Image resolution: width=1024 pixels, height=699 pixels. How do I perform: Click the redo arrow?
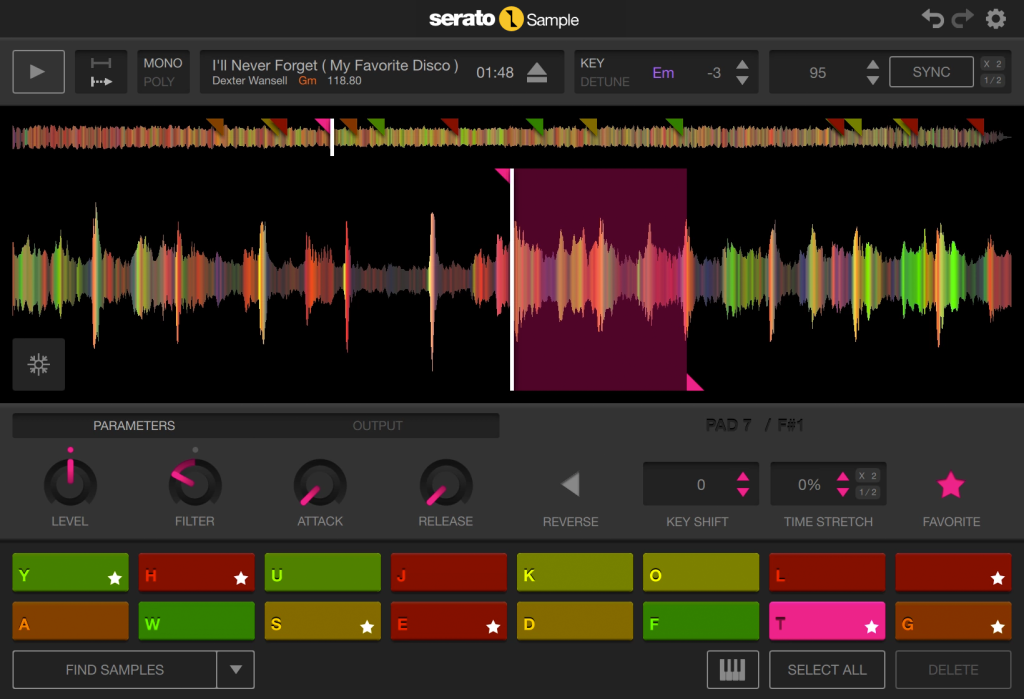point(961,17)
